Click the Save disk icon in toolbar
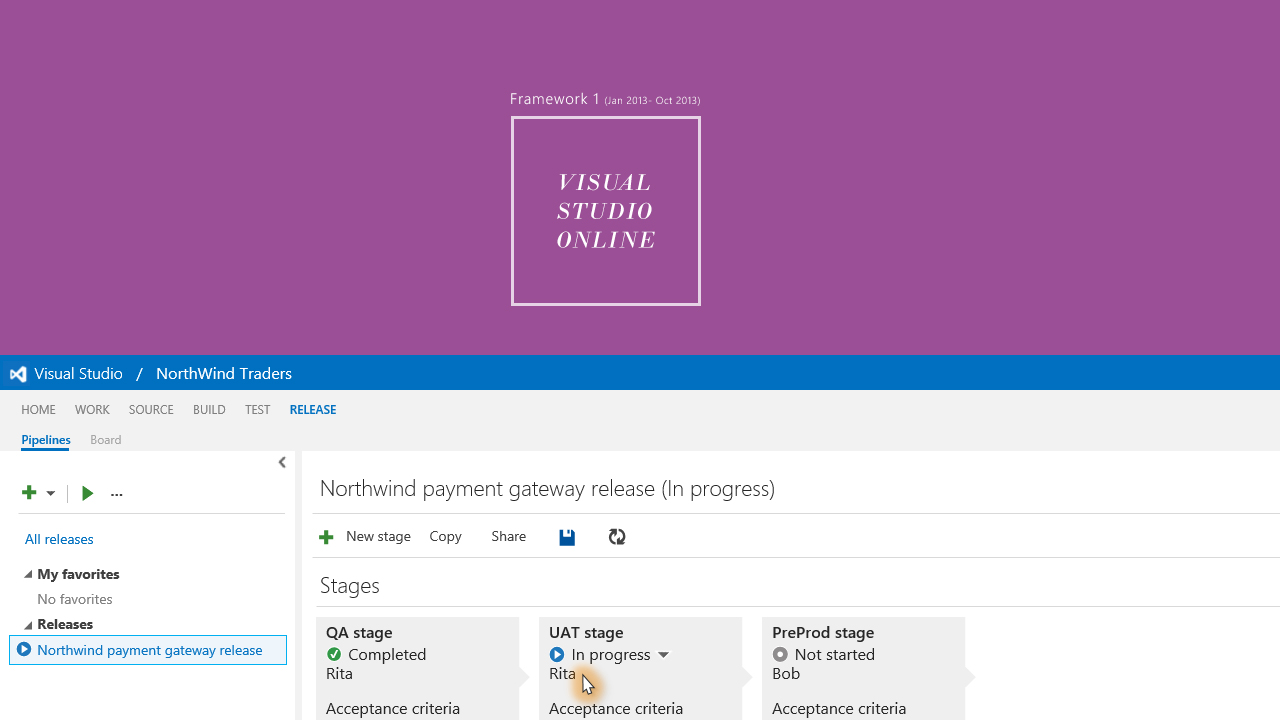 click(567, 537)
